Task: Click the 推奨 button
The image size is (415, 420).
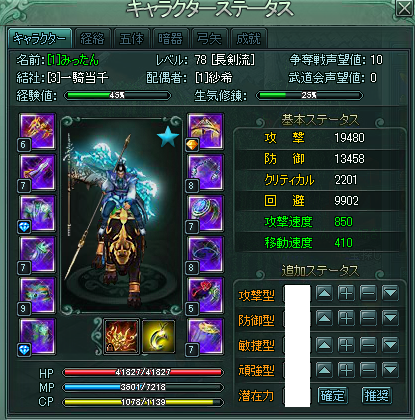Action: click(377, 396)
